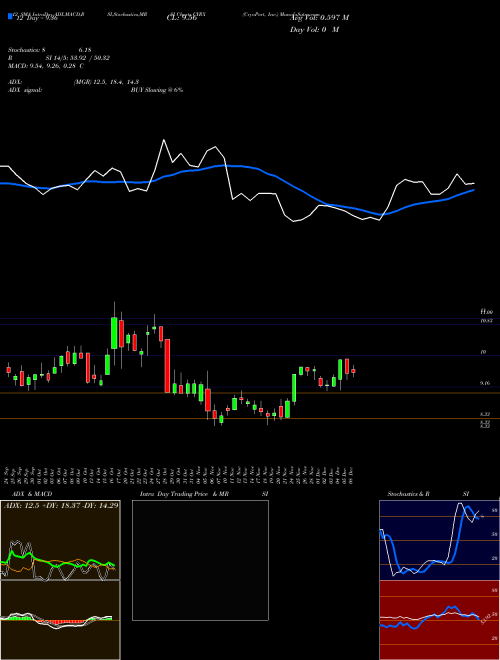Click the 'Stochastics & R' panel title
This screenshot has width=500, height=660.
tap(409, 494)
